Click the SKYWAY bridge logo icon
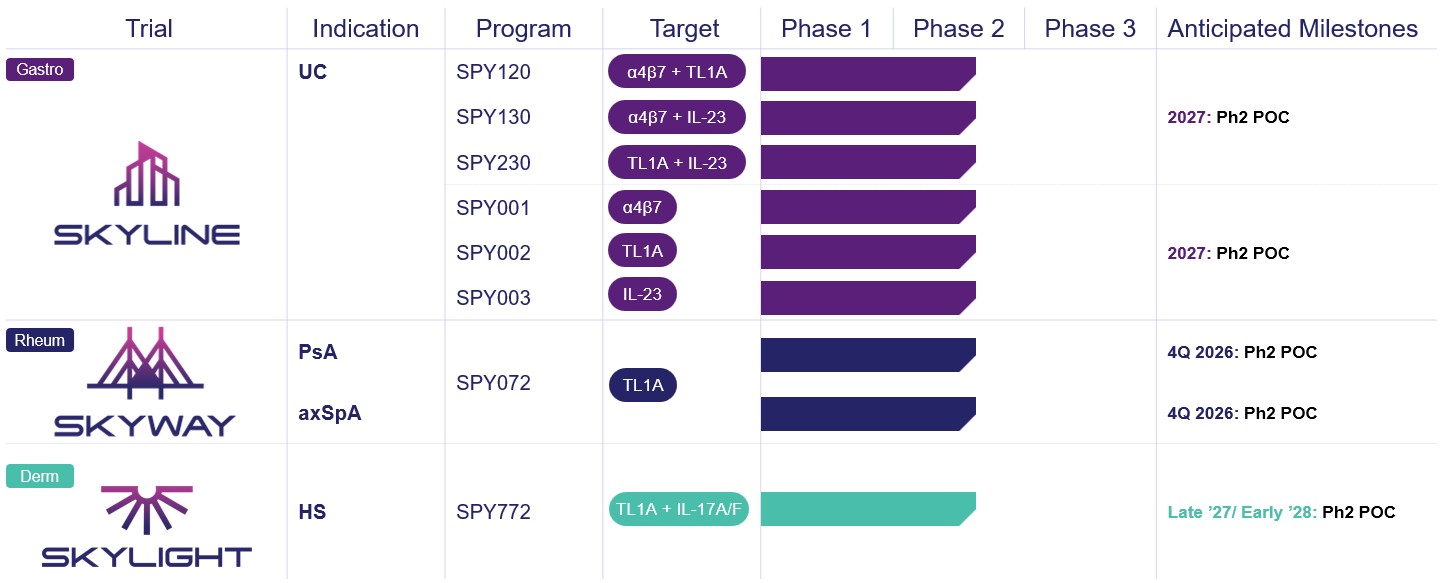1447x583 pixels. (x=145, y=358)
